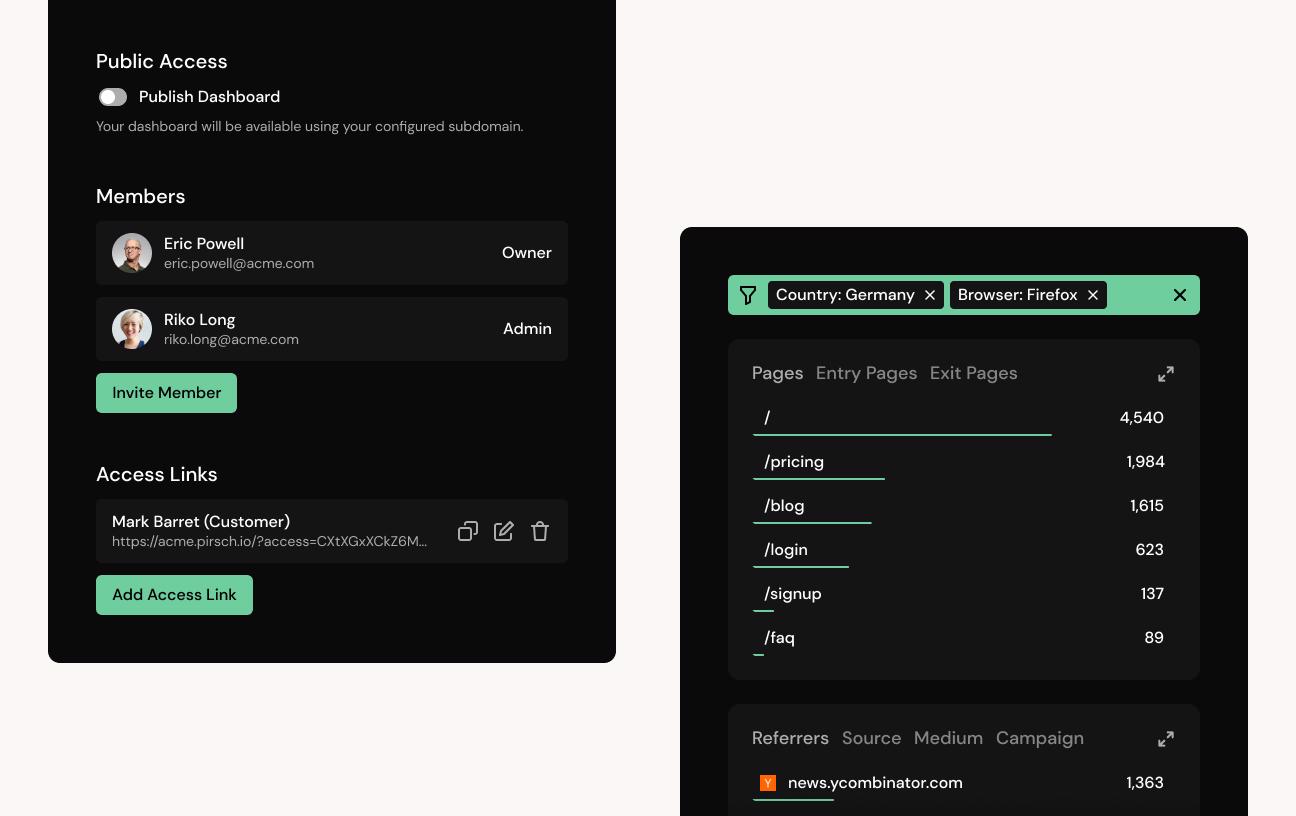Switch to the Exit Pages tab
The image size is (1296, 816).
point(973,373)
